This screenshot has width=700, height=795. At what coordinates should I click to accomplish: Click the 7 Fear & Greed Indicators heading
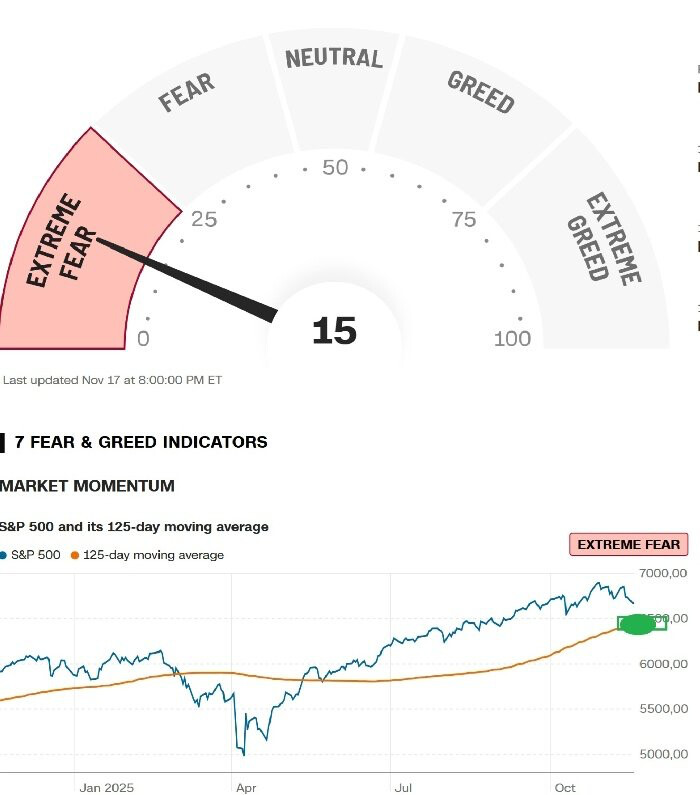pos(141,442)
